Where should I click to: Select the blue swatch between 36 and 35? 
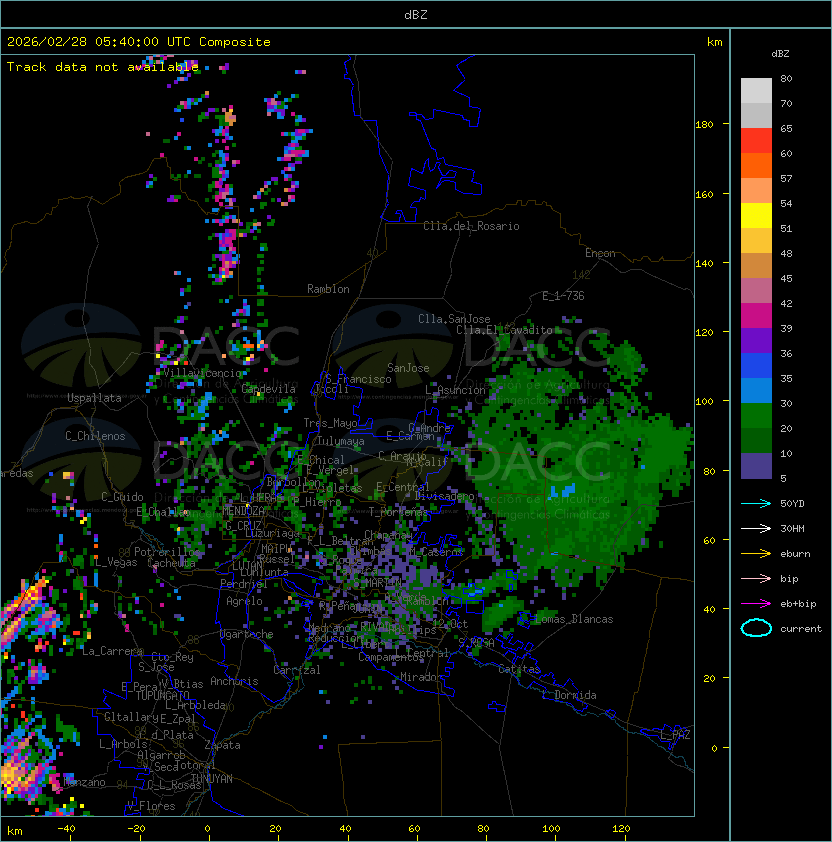coord(756,366)
